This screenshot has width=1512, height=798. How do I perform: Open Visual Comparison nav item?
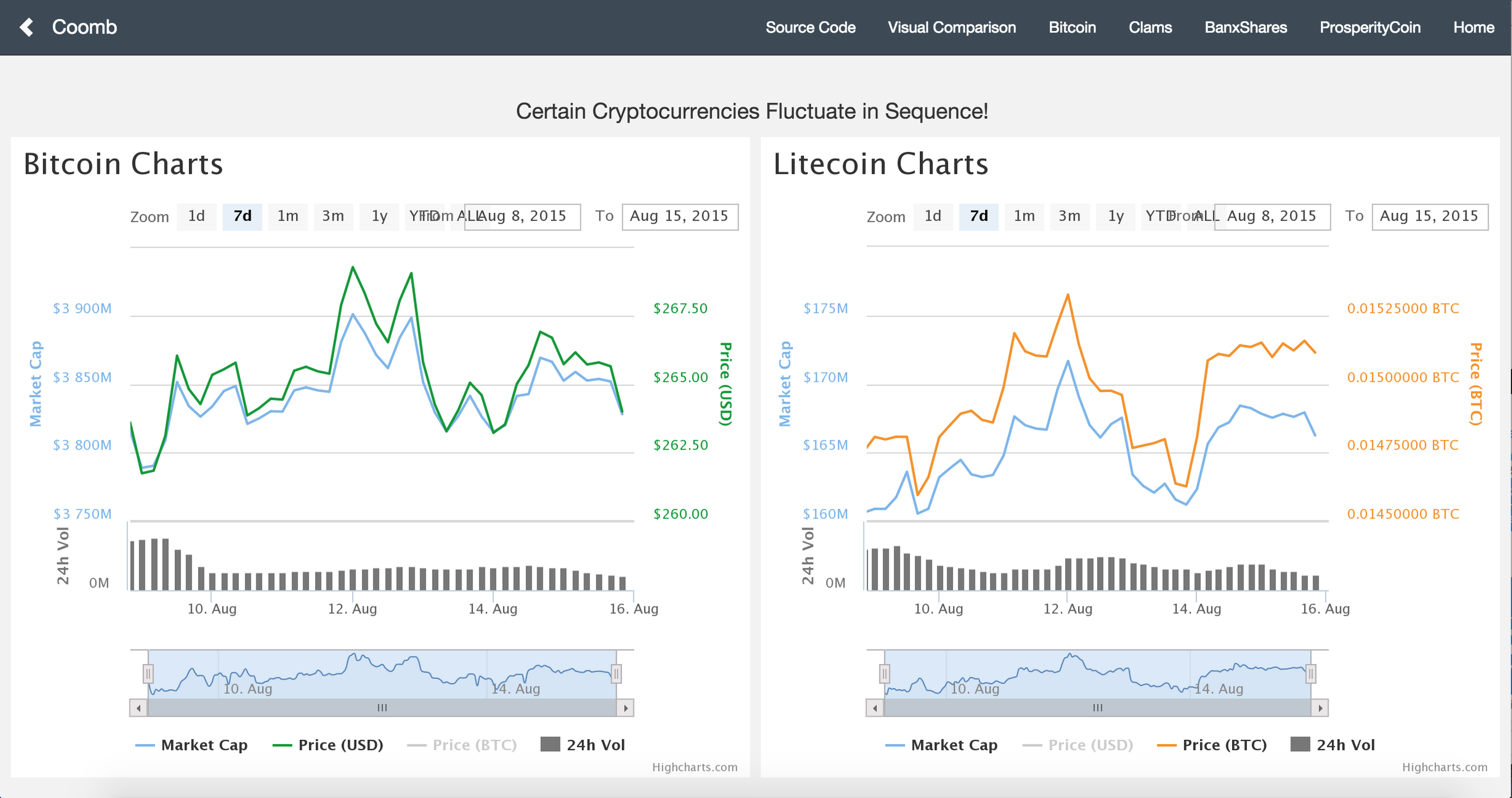click(x=951, y=28)
